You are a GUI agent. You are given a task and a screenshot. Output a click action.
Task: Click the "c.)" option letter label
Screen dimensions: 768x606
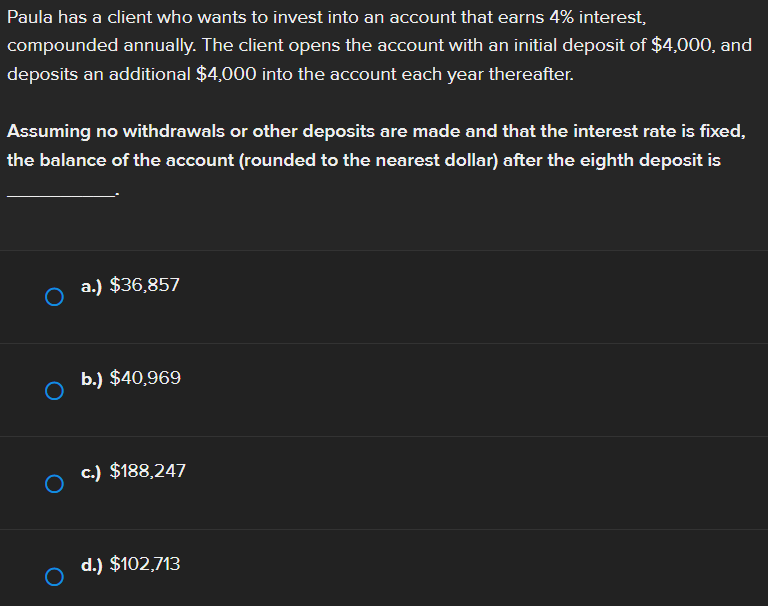pos(91,472)
